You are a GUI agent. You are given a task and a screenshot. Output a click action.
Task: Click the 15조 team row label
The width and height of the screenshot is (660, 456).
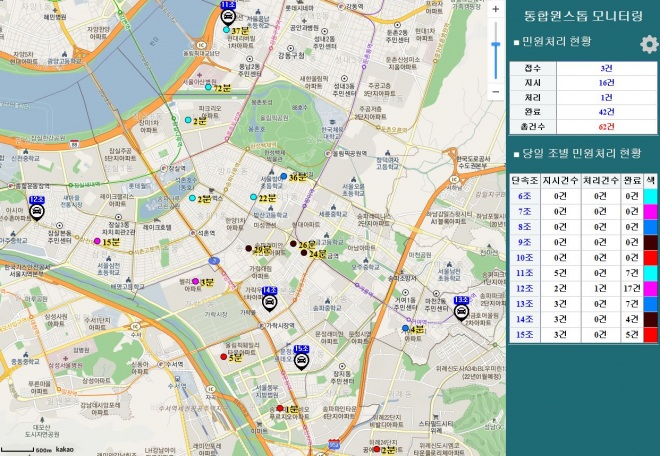click(x=525, y=334)
